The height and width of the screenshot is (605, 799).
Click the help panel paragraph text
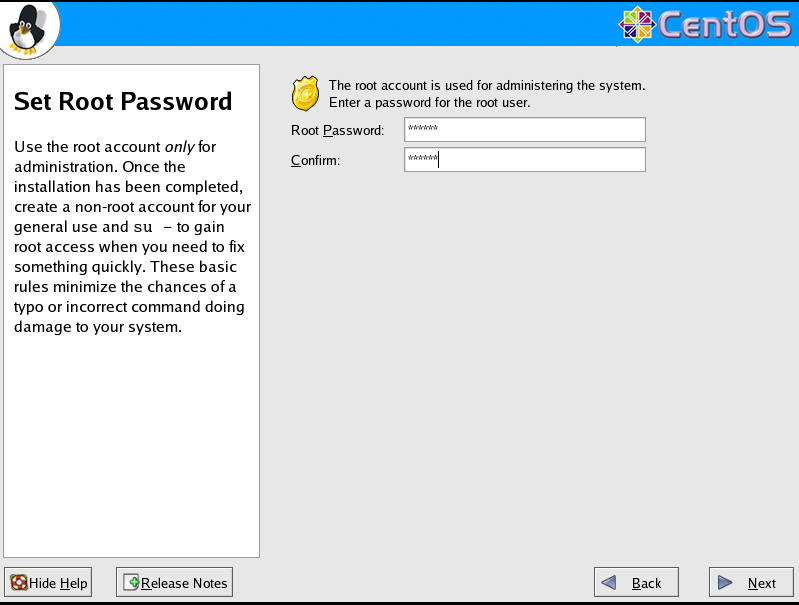[x=132, y=236]
